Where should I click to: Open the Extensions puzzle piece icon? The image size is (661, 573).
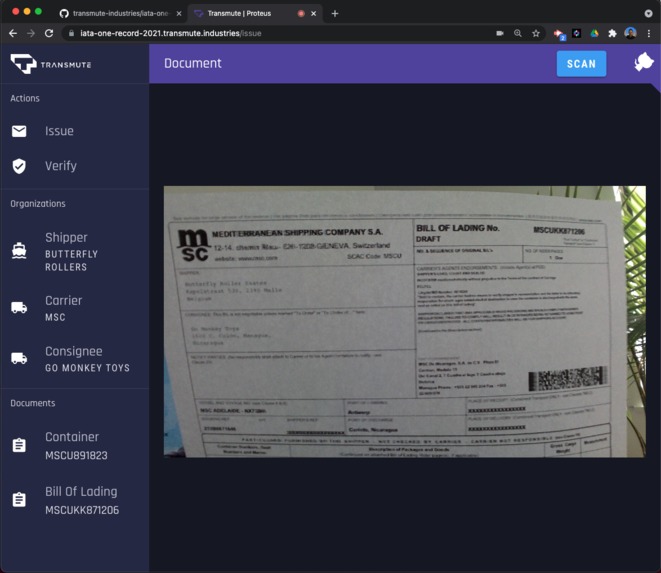tap(612, 33)
